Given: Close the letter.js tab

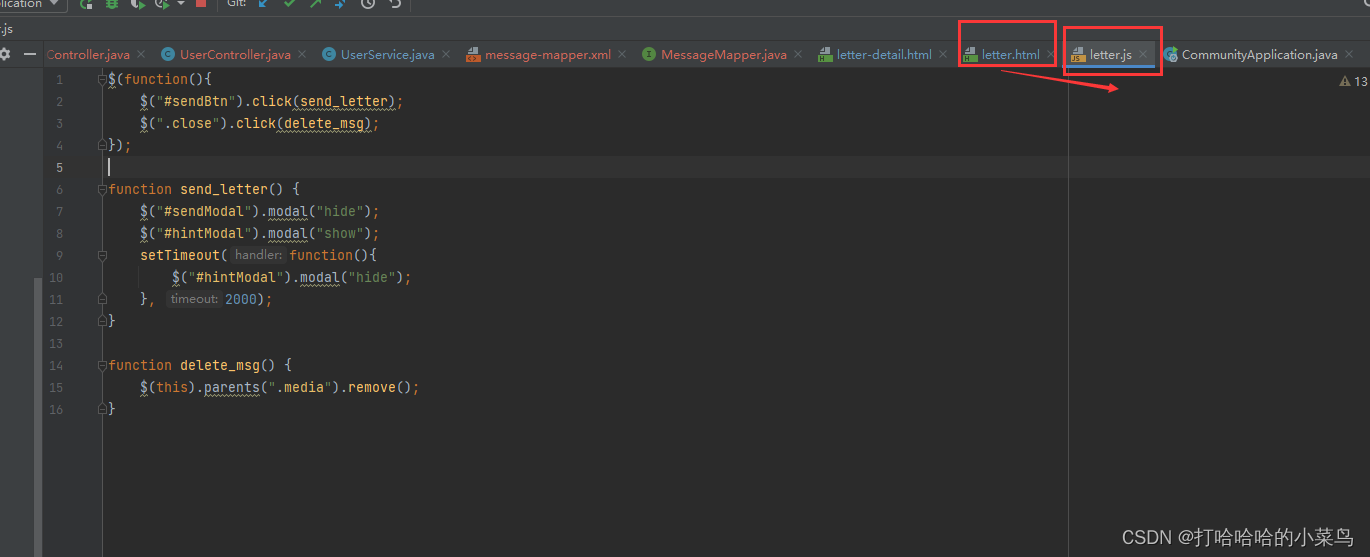Looking at the screenshot, I should pos(1143,55).
